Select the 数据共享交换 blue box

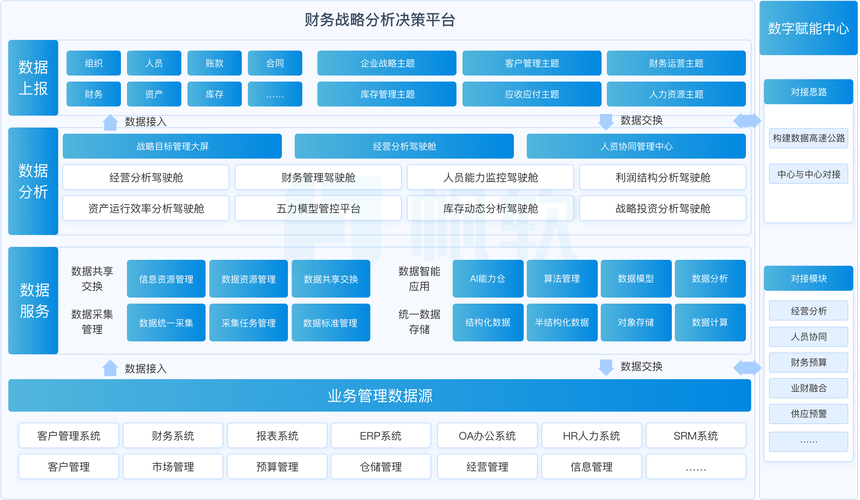click(331, 279)
